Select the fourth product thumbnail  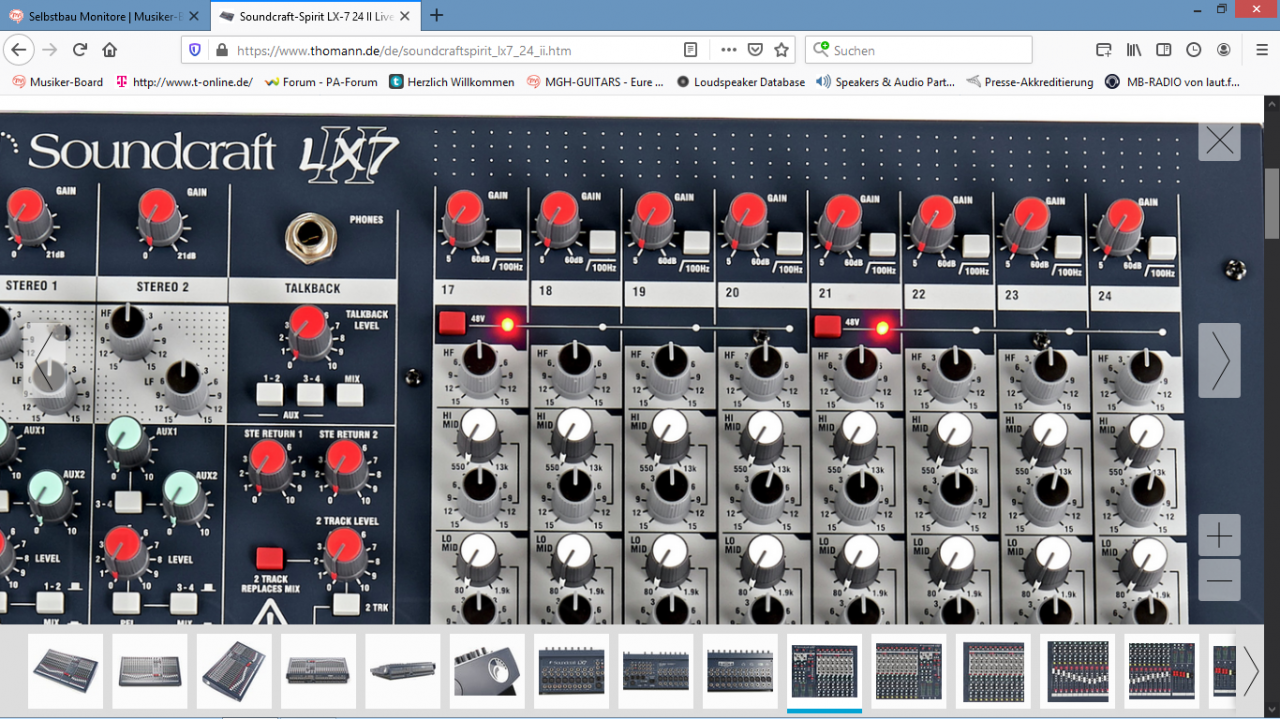[x=318, y=671]
